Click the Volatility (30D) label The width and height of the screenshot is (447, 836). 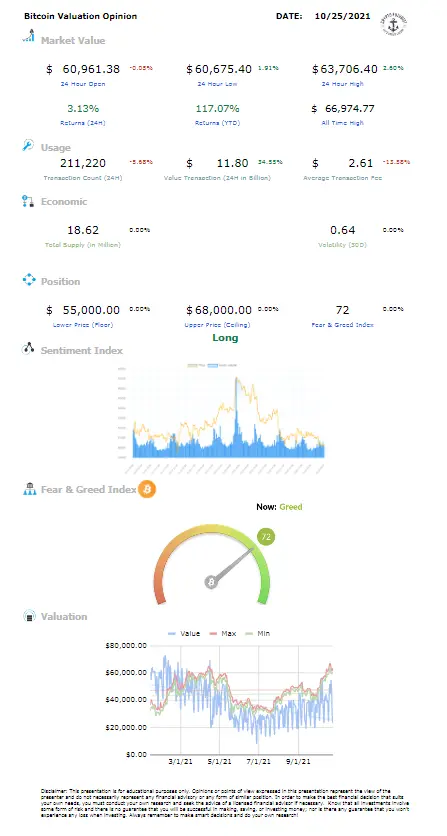pyautogui.click(x=342, y=245)
